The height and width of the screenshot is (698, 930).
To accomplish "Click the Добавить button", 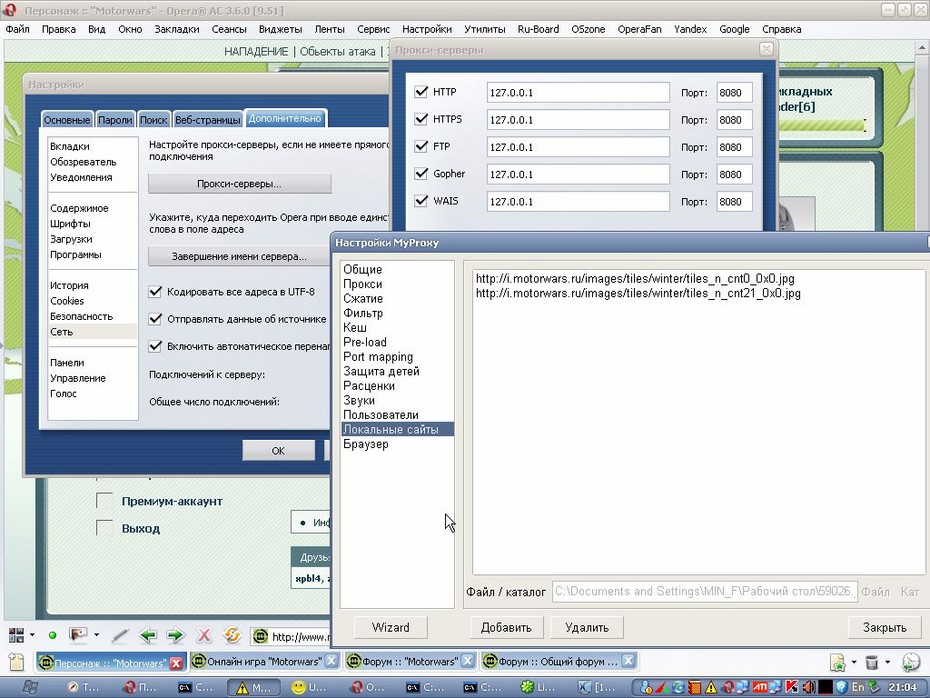I will [507, 627].
